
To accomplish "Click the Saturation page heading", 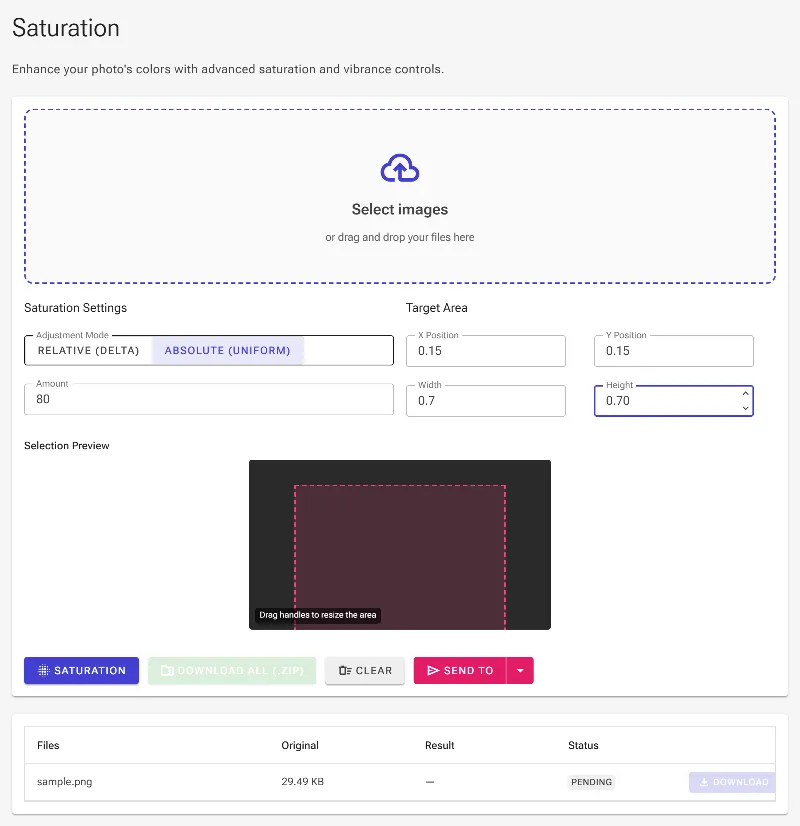I will pos(66,28).
